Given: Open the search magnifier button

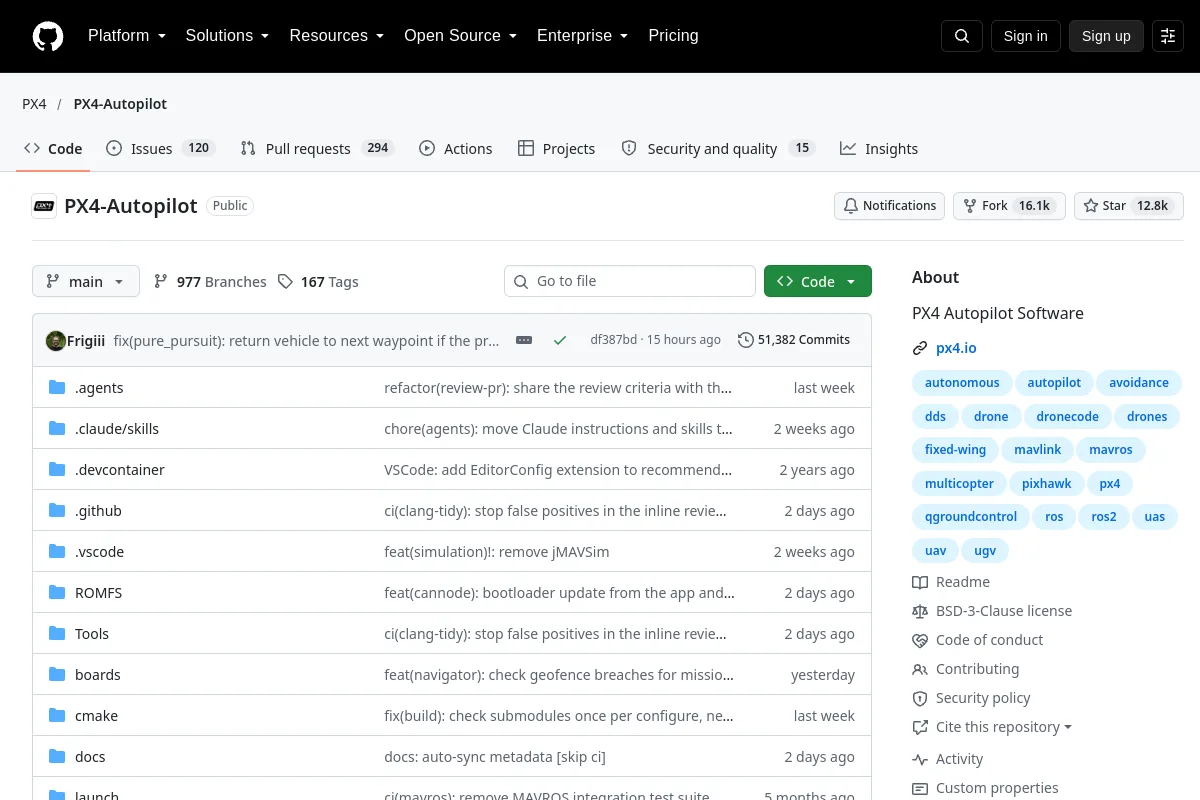Looking at the screenshot, I should [962, 36].
